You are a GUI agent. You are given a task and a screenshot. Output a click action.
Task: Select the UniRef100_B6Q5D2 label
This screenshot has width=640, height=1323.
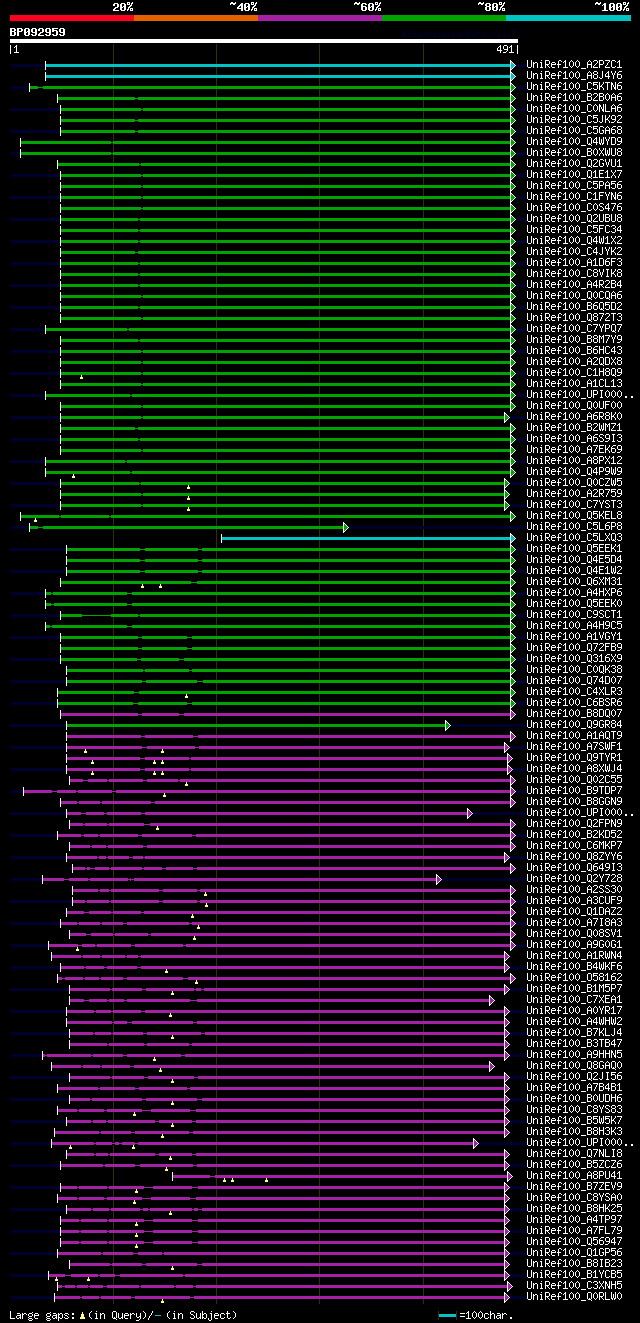(574, 306)
